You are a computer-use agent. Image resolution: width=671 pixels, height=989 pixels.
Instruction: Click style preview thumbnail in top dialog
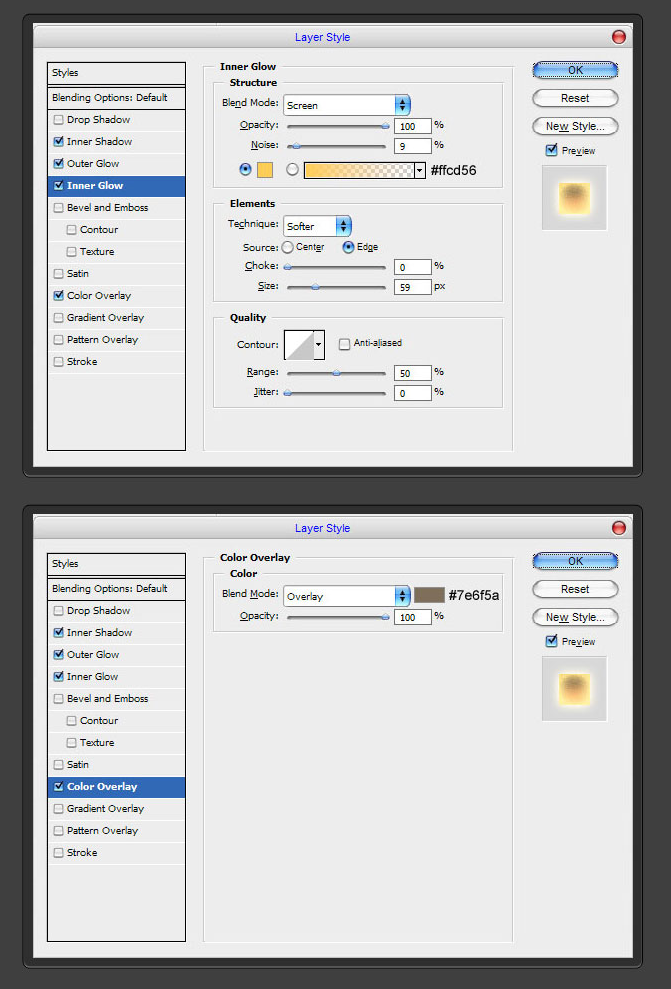574,198
